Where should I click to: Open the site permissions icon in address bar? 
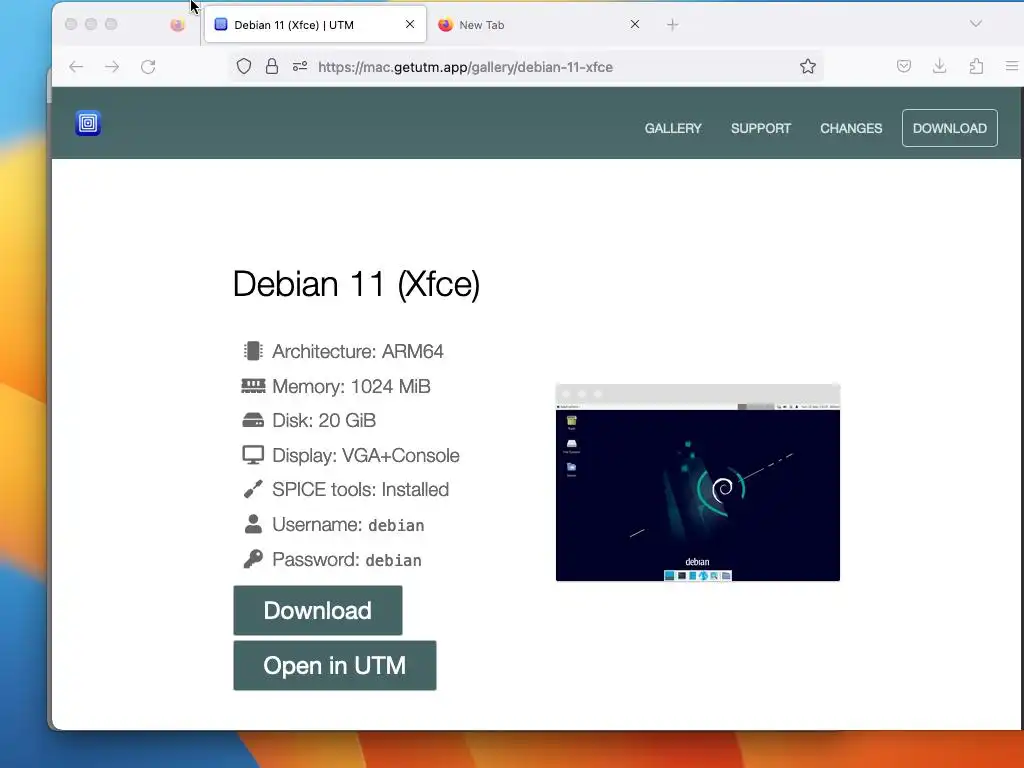coord(300,67)
